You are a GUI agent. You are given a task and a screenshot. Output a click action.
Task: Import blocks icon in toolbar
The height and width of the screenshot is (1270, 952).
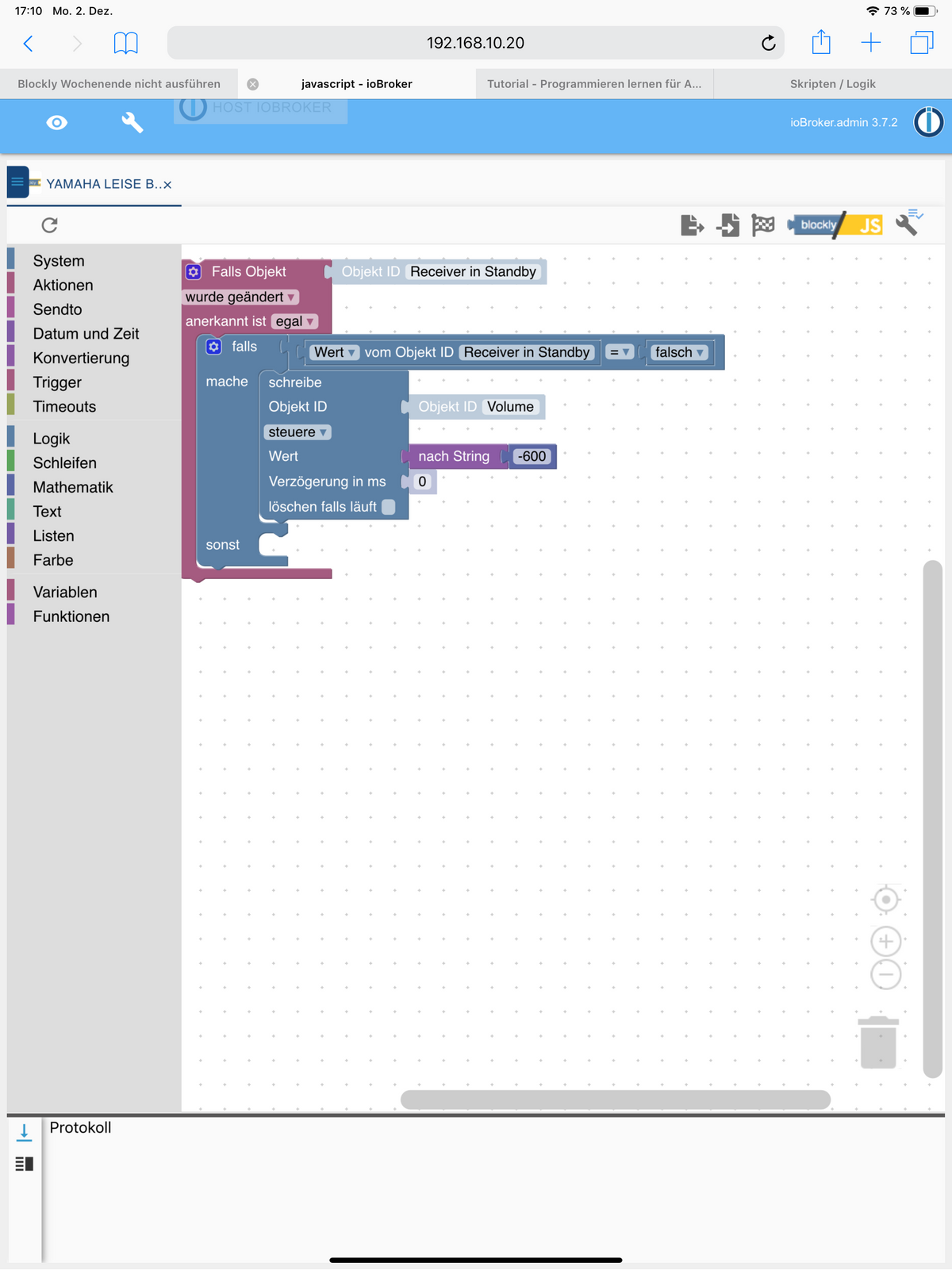pyautogui.click(x=727, y=225)
